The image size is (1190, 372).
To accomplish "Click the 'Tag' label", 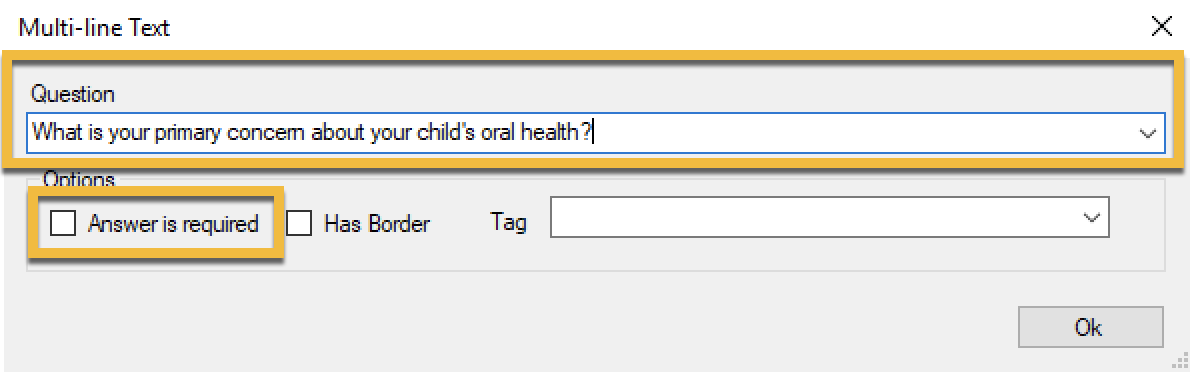I will click(x=508, y=222).
